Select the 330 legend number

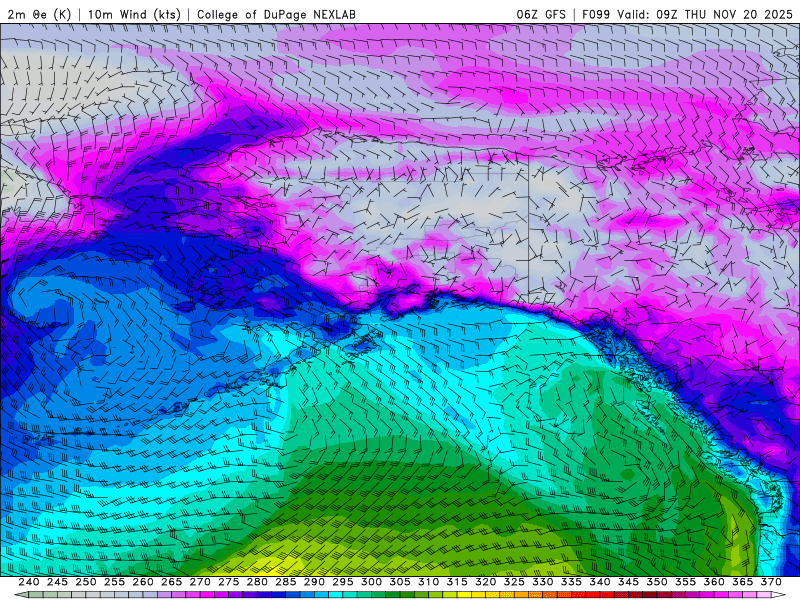pos(543,582)
